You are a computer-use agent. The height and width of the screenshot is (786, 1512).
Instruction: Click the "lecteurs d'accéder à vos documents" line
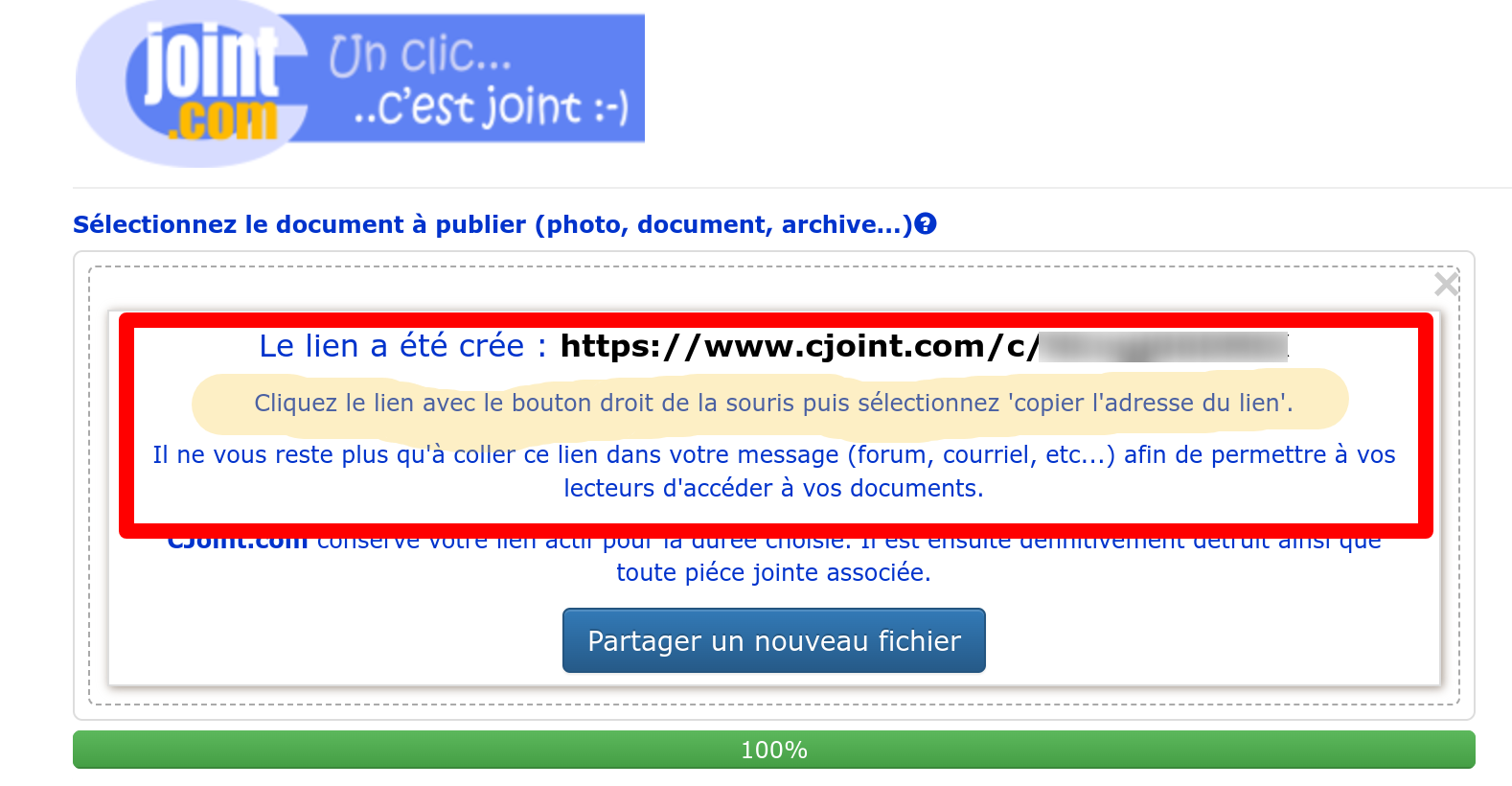click(x=773, y=488)
